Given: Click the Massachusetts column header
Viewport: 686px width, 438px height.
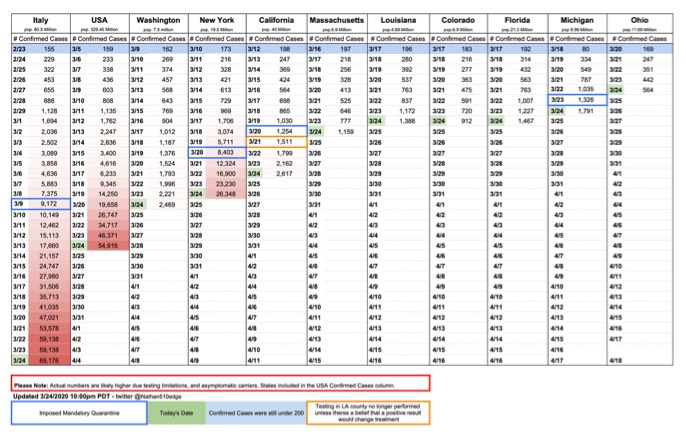Looking at the screenshot, I should coord(336,20).
